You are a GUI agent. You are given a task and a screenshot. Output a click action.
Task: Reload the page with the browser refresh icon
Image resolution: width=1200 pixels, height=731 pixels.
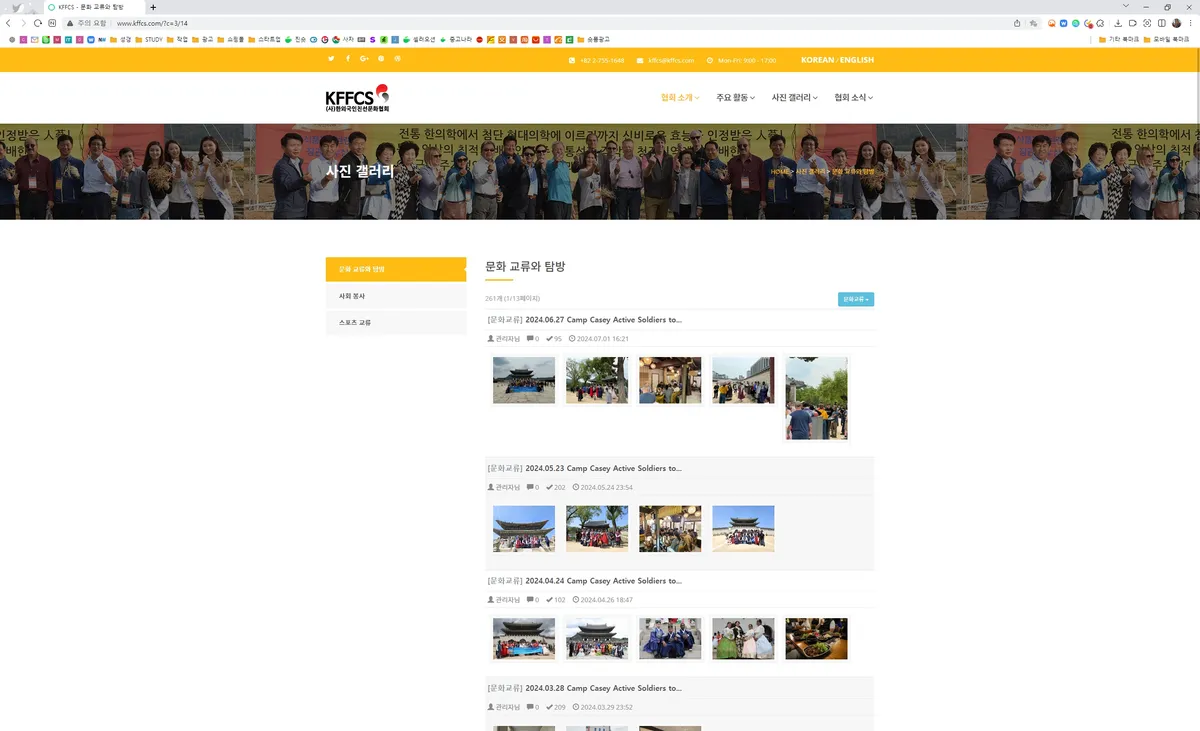click(38, 23)
